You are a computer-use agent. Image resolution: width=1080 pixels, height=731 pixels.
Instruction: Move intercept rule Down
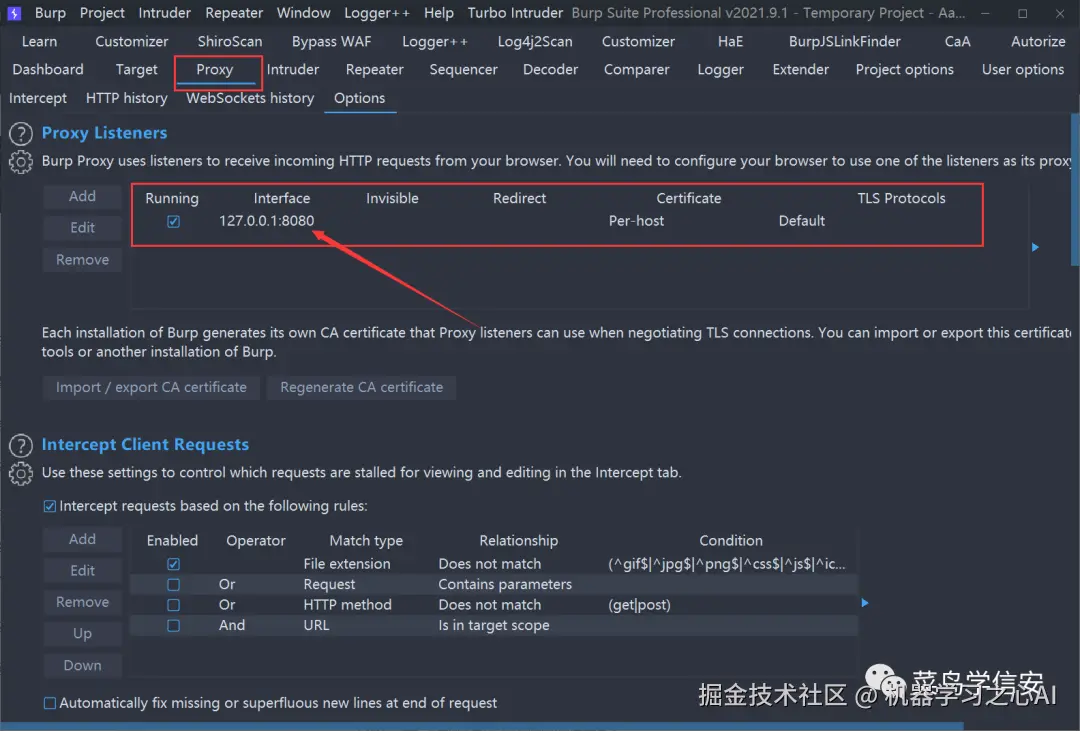[x=83, y=666]
